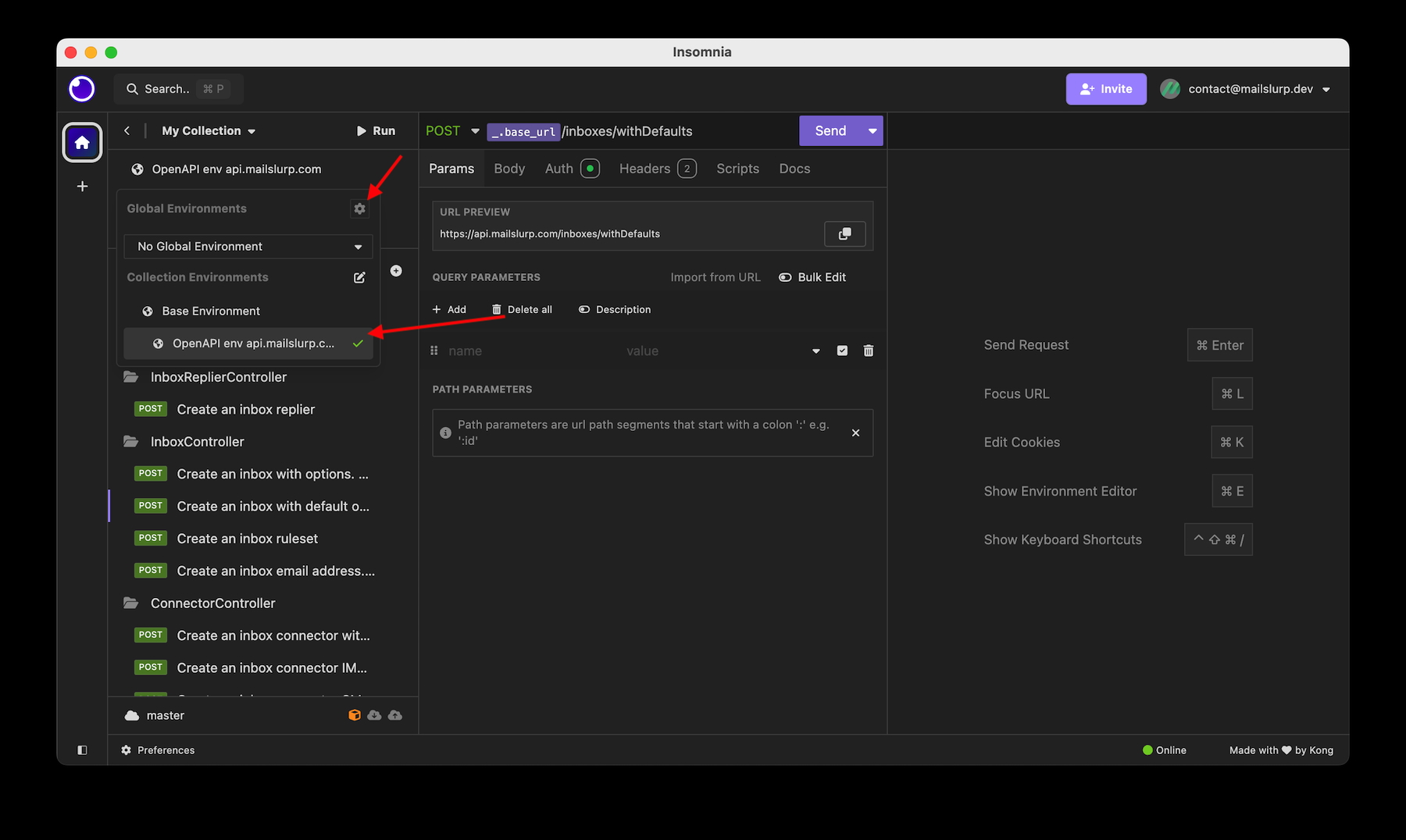Image resolution: width=1406 pixels, height=840 pixels.
Task: Click the Online status indicator
Action: coord(1164,750)
